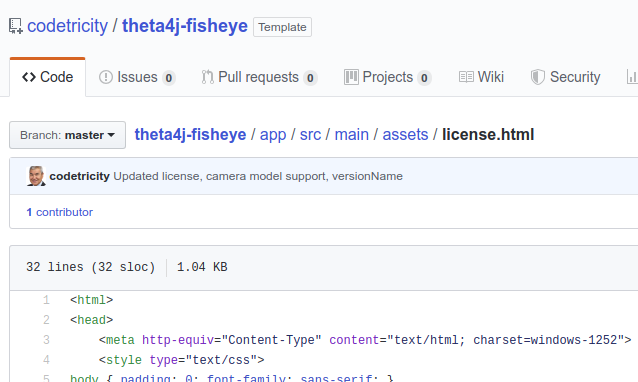Viewport: 638px width, 382px height.
Task: Open the Security tab
Action: click(566, 77)
